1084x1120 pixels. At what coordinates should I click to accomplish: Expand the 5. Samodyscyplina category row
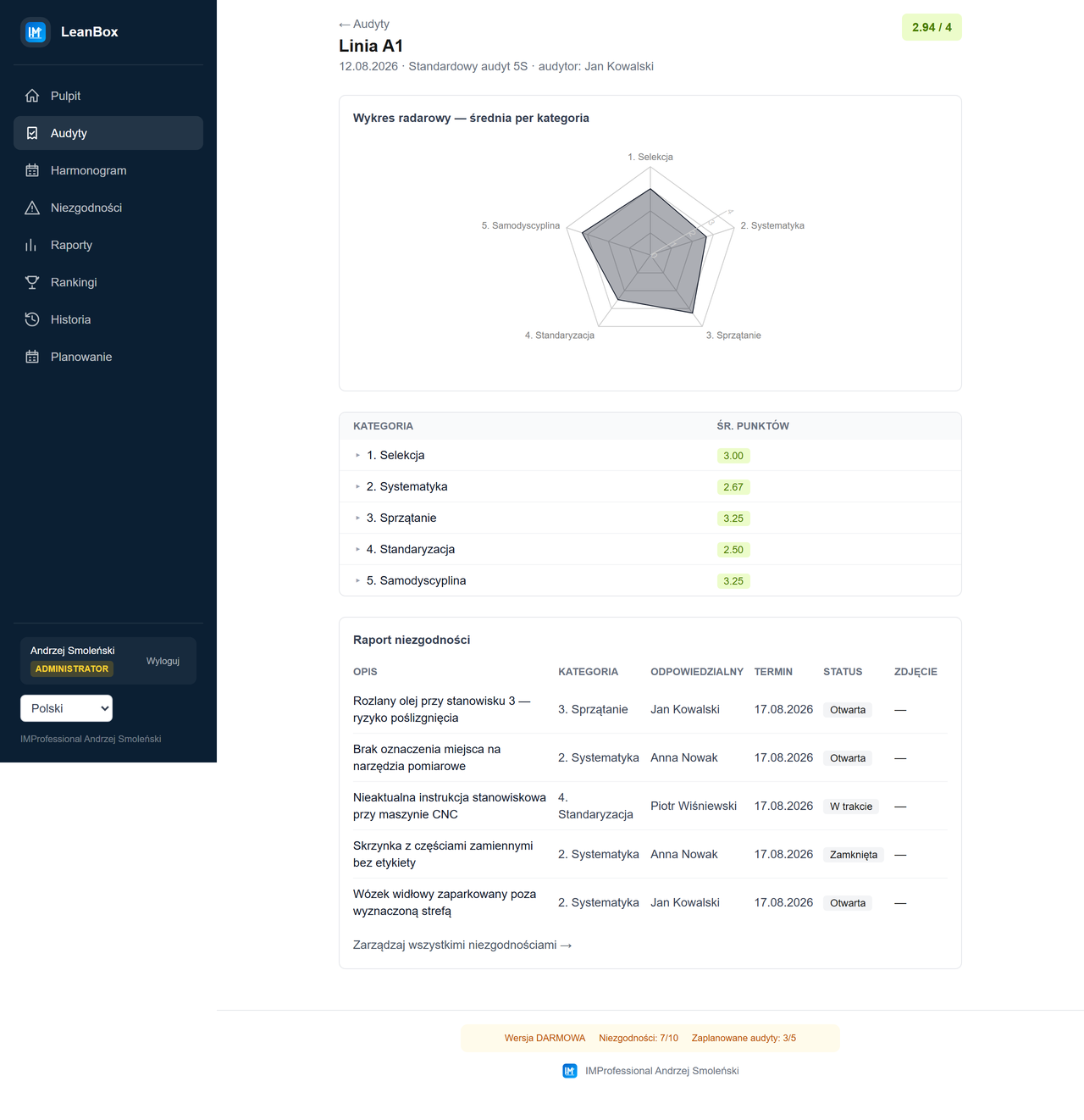pyautogui.click(x=650, y=580)
